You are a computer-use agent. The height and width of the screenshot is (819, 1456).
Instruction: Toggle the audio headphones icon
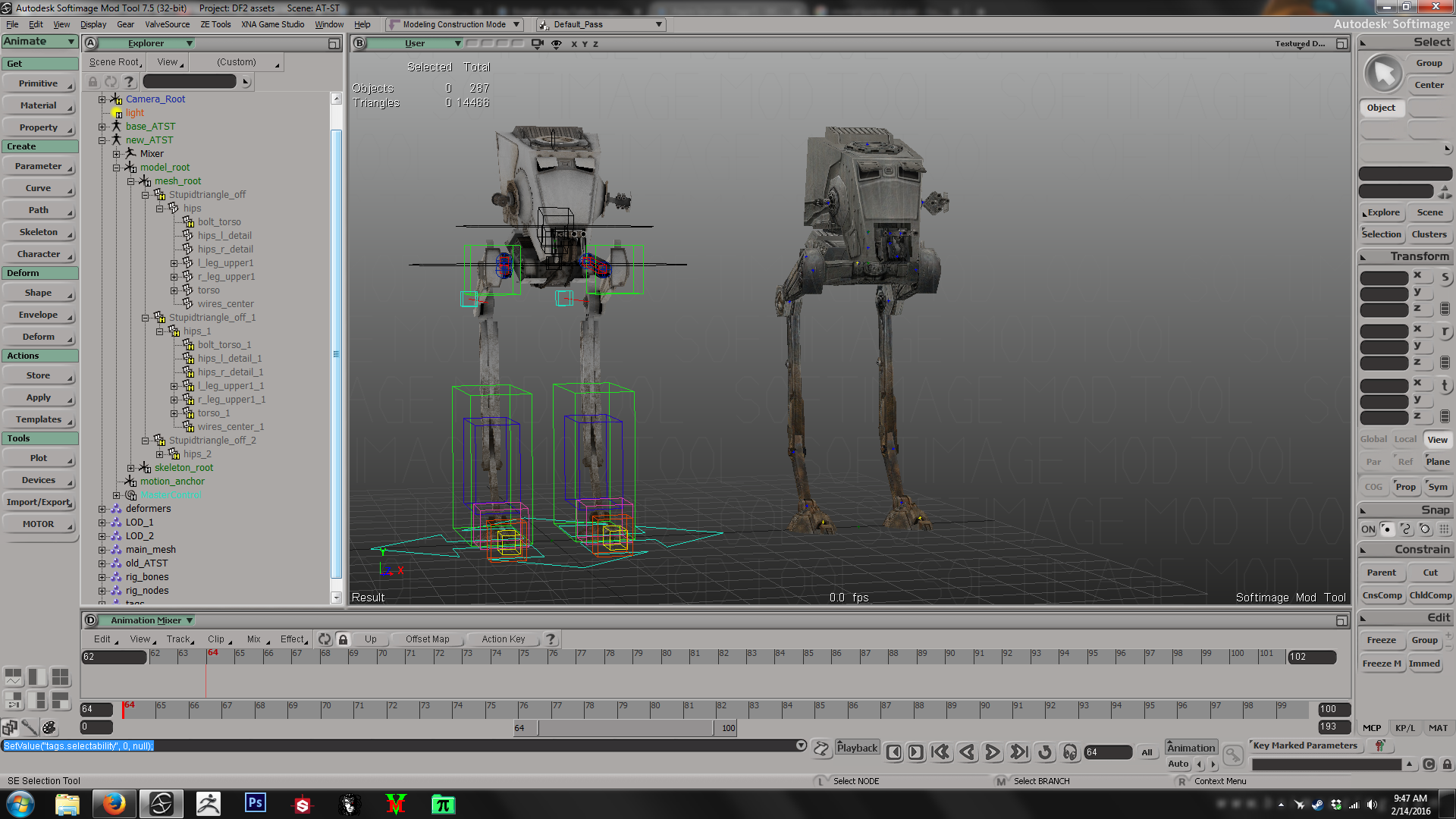click(1070, 752)
